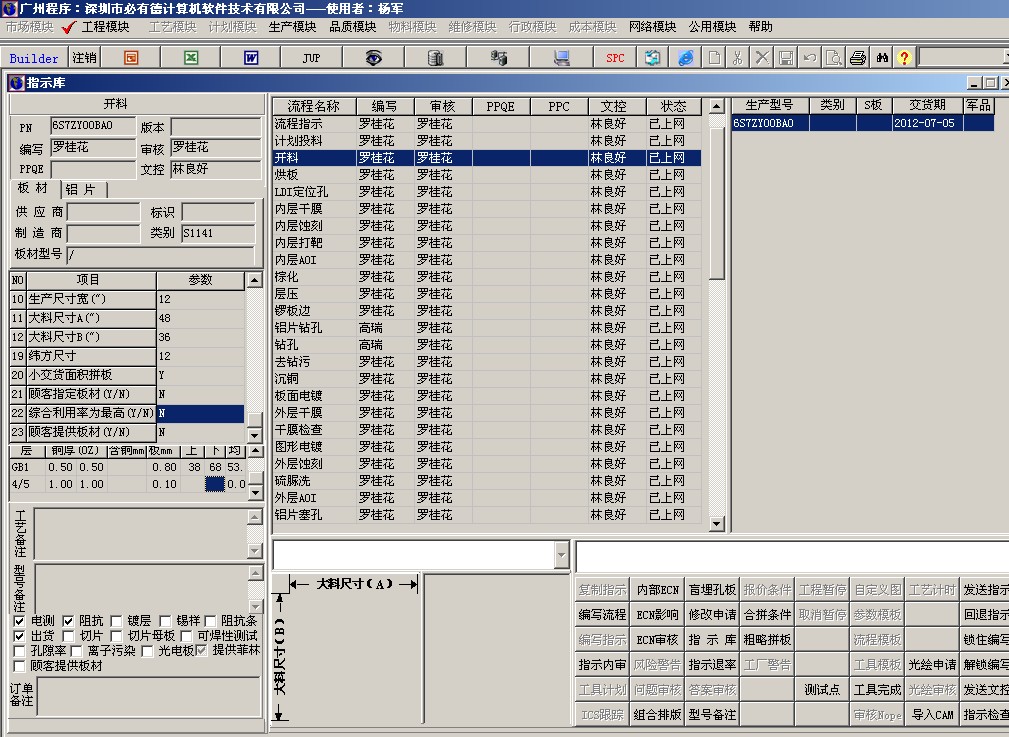Check the 可焊性测试 checkbox
This screenshot has width=1009, height=737.
coord(187,636)
